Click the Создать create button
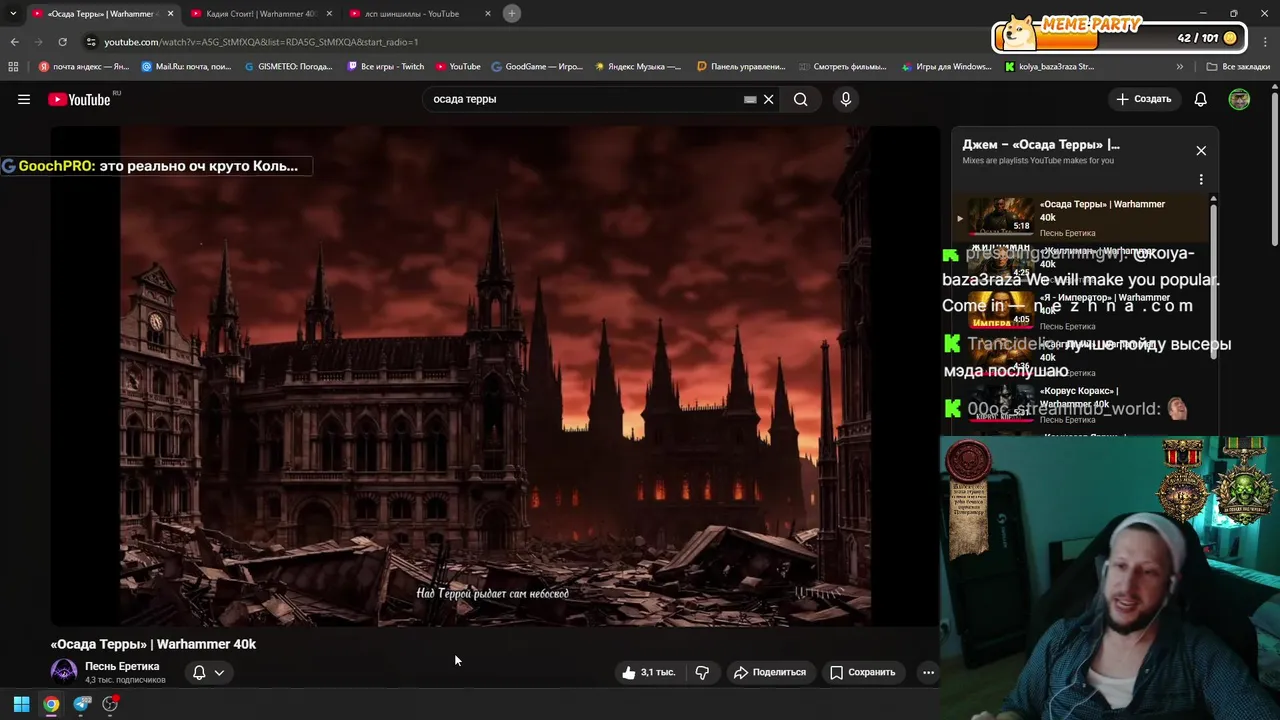 coord(1143,99)
